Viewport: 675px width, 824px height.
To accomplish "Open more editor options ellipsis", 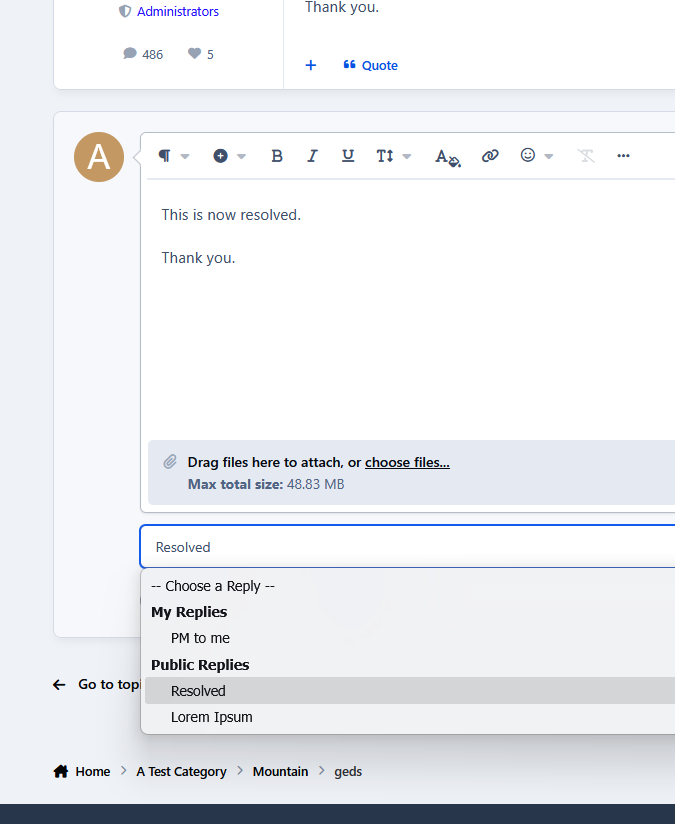I will pos(623,156).
